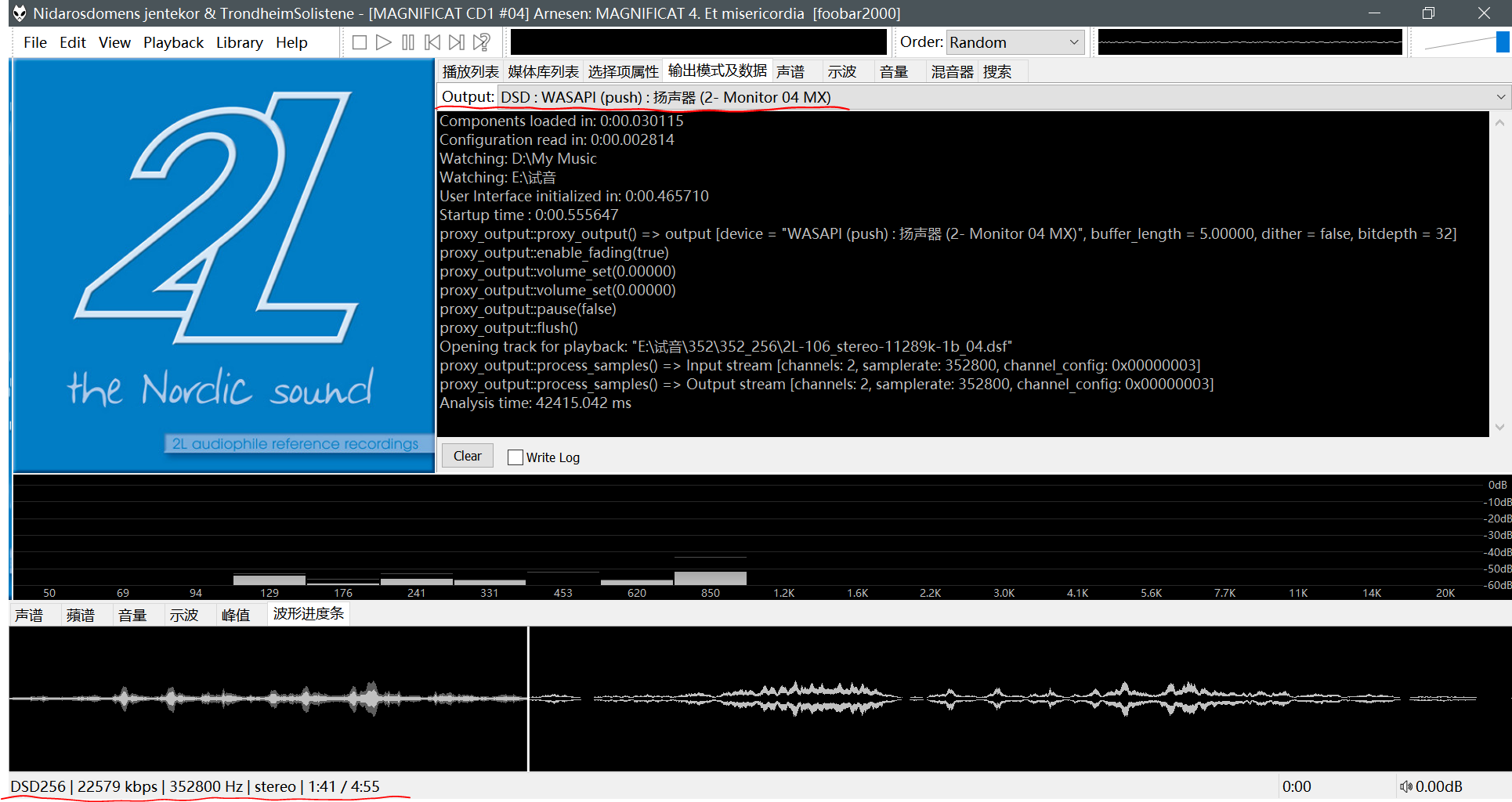The height and width of the screenshot is (802, 1512).
Task: Switch to the 播放列表 tab
Action: (470, 72)
